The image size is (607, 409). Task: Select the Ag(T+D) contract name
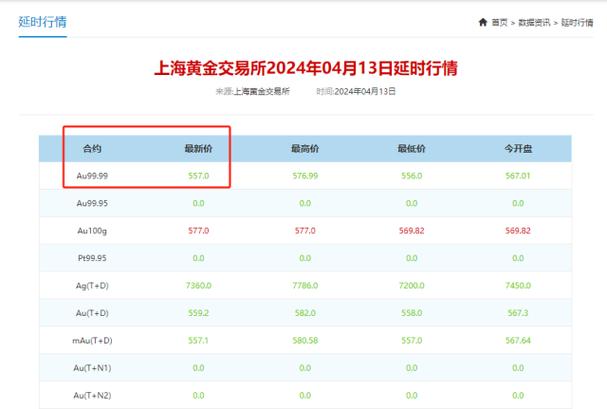pyautogui.click(x=92, y=286)
